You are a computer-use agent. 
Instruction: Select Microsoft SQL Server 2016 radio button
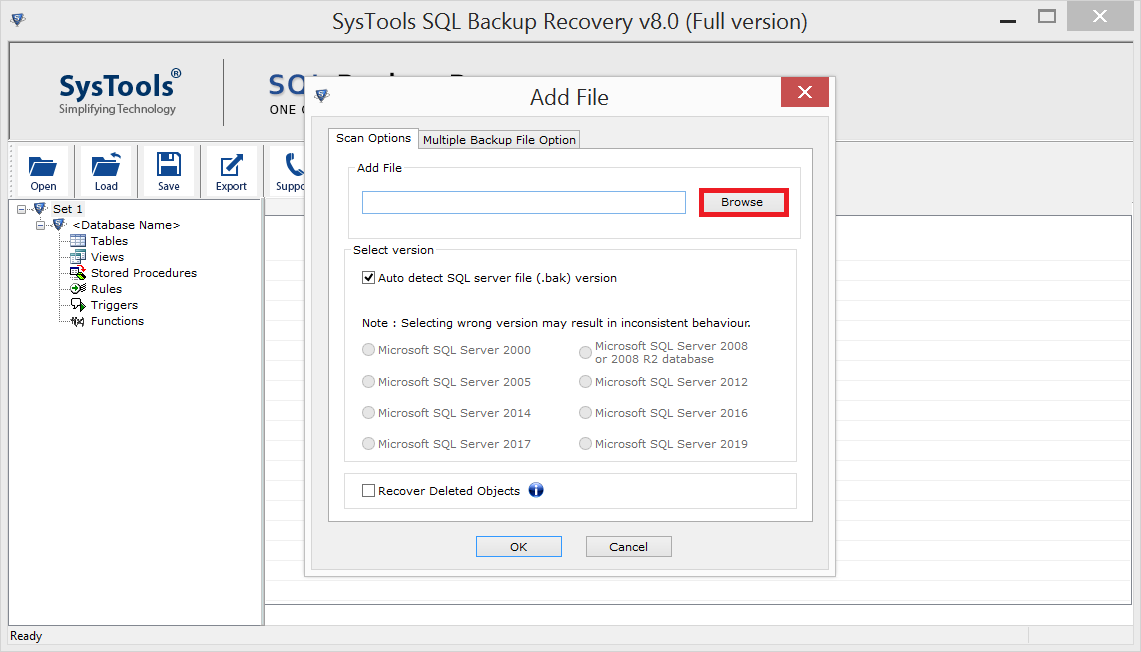click(585, 413)
